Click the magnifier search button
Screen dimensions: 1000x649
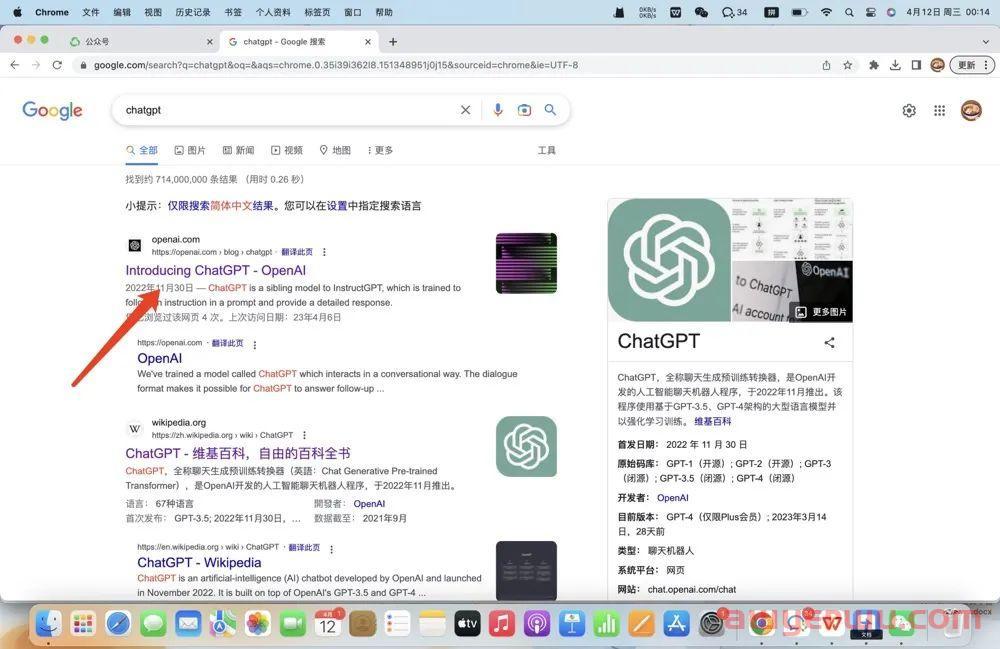[550, 110]
